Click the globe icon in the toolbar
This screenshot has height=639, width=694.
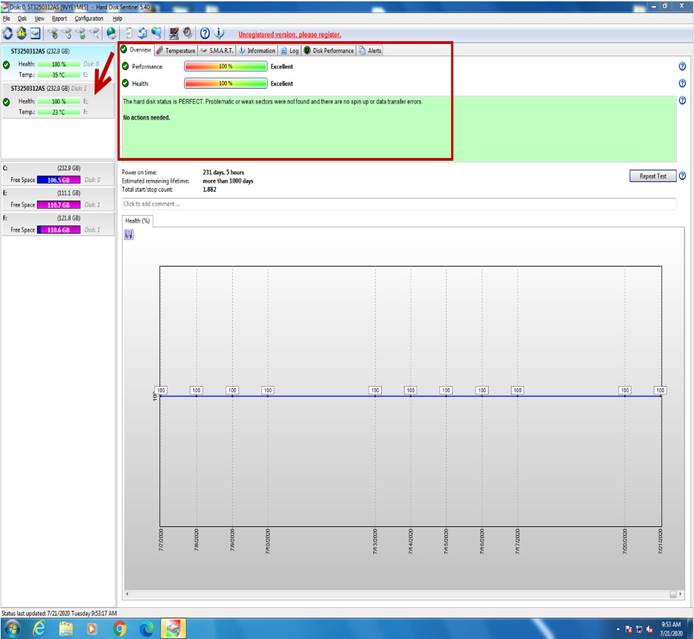(111, 33)
